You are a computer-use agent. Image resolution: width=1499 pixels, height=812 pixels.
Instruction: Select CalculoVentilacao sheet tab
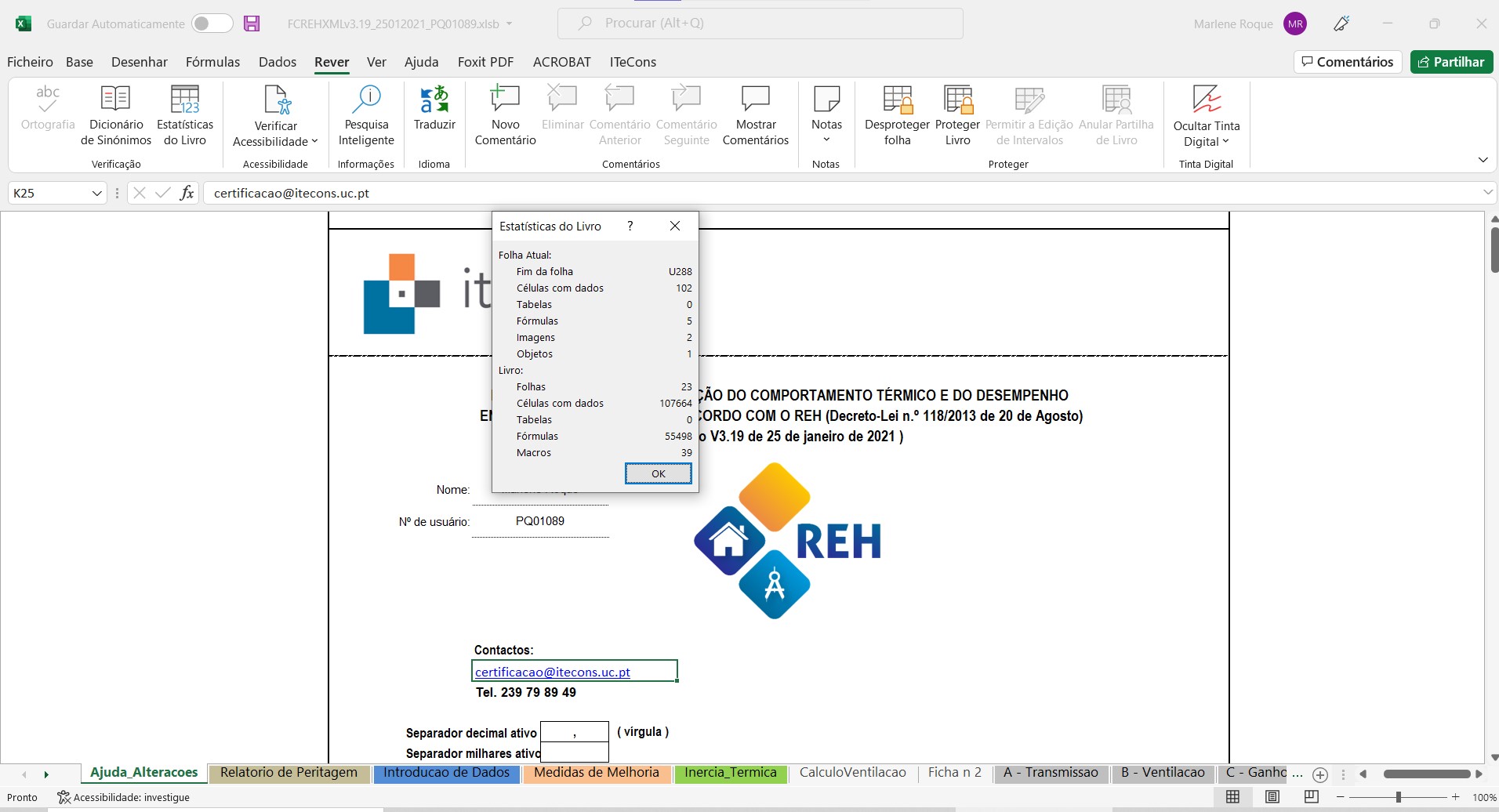click(852, 773)
